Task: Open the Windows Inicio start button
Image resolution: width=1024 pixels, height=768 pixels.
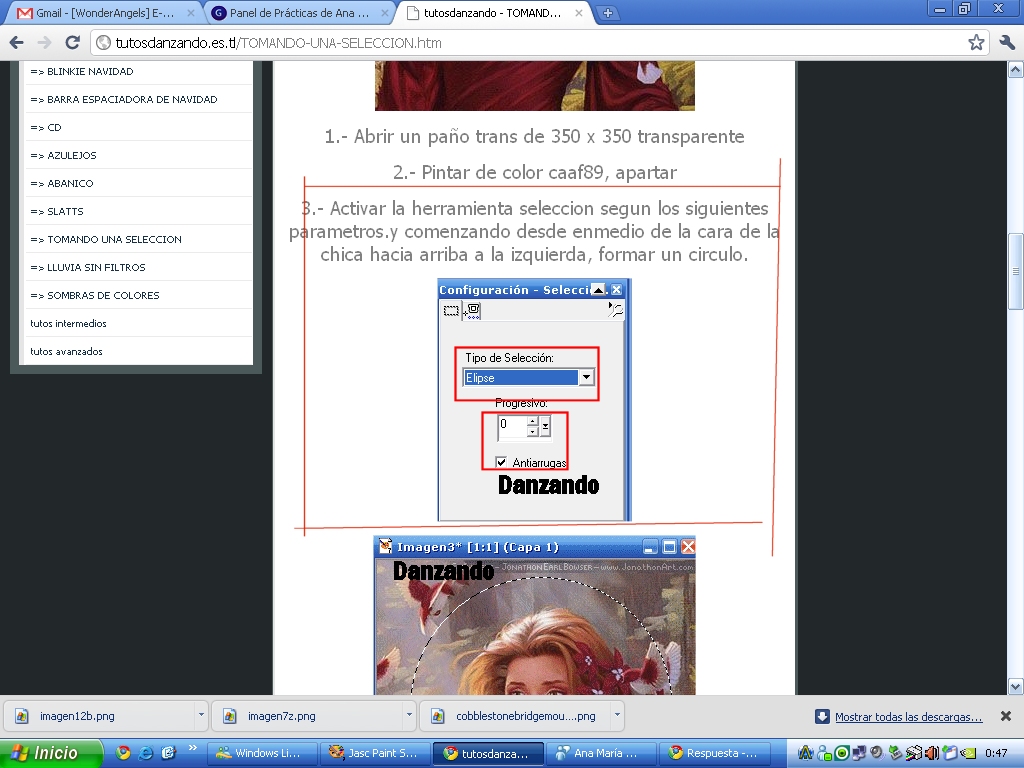Action: pos(52,753)
